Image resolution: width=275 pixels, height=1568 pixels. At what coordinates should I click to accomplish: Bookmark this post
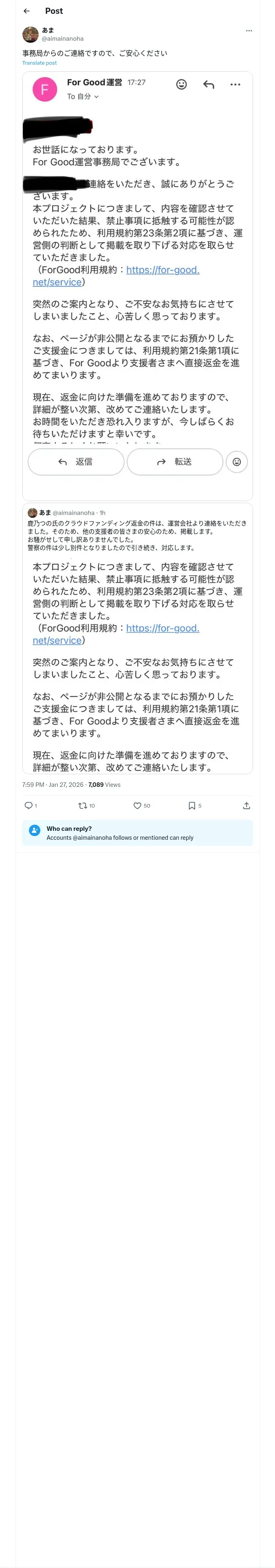[191, 805]
